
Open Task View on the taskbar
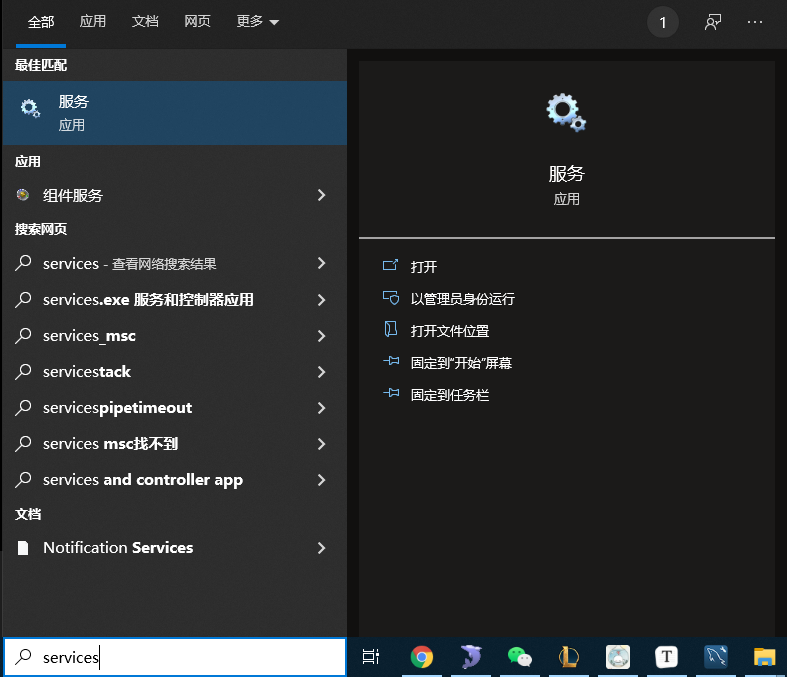coord(371,656)
